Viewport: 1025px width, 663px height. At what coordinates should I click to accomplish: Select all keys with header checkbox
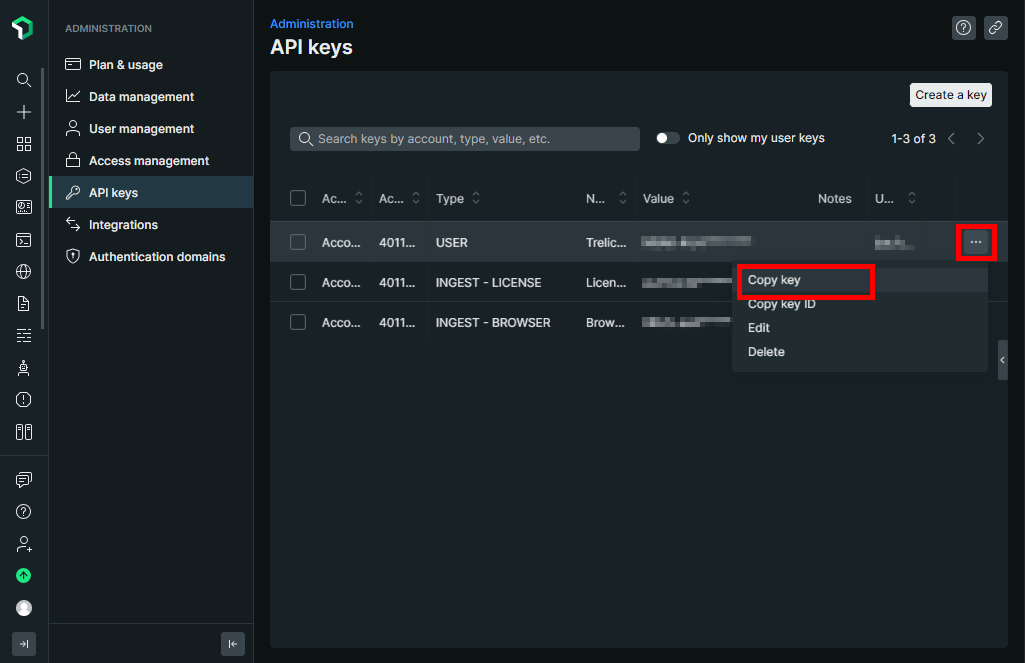click(298, 198)
